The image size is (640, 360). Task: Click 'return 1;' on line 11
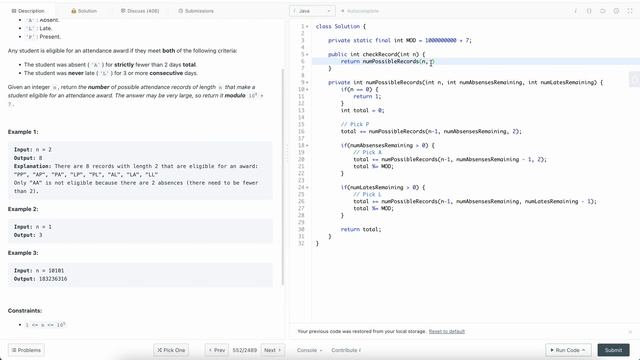[x=367, y=96]
